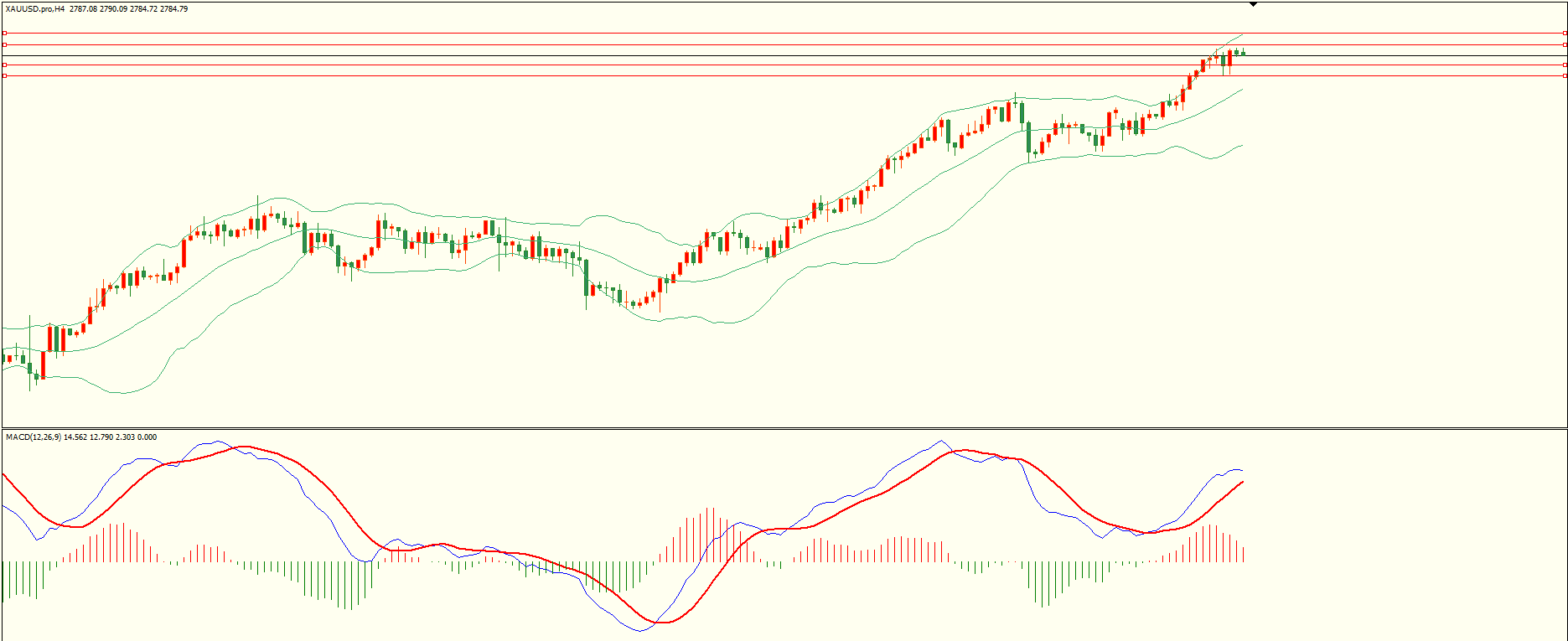1568x641 pixels.
Task: Click the chart shift triangle marker at top
Action: click(x=1253, y=4)
